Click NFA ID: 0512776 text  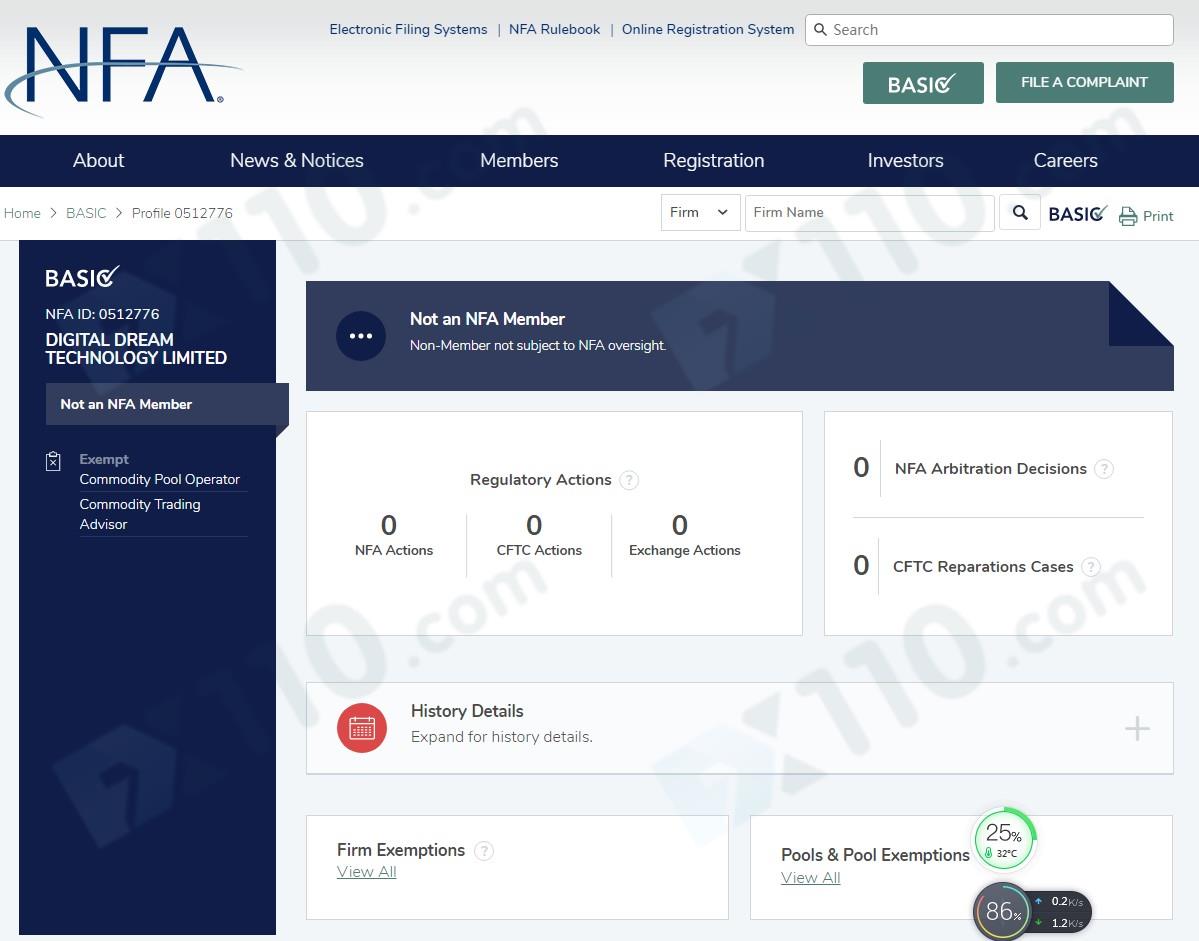[102, 314]
